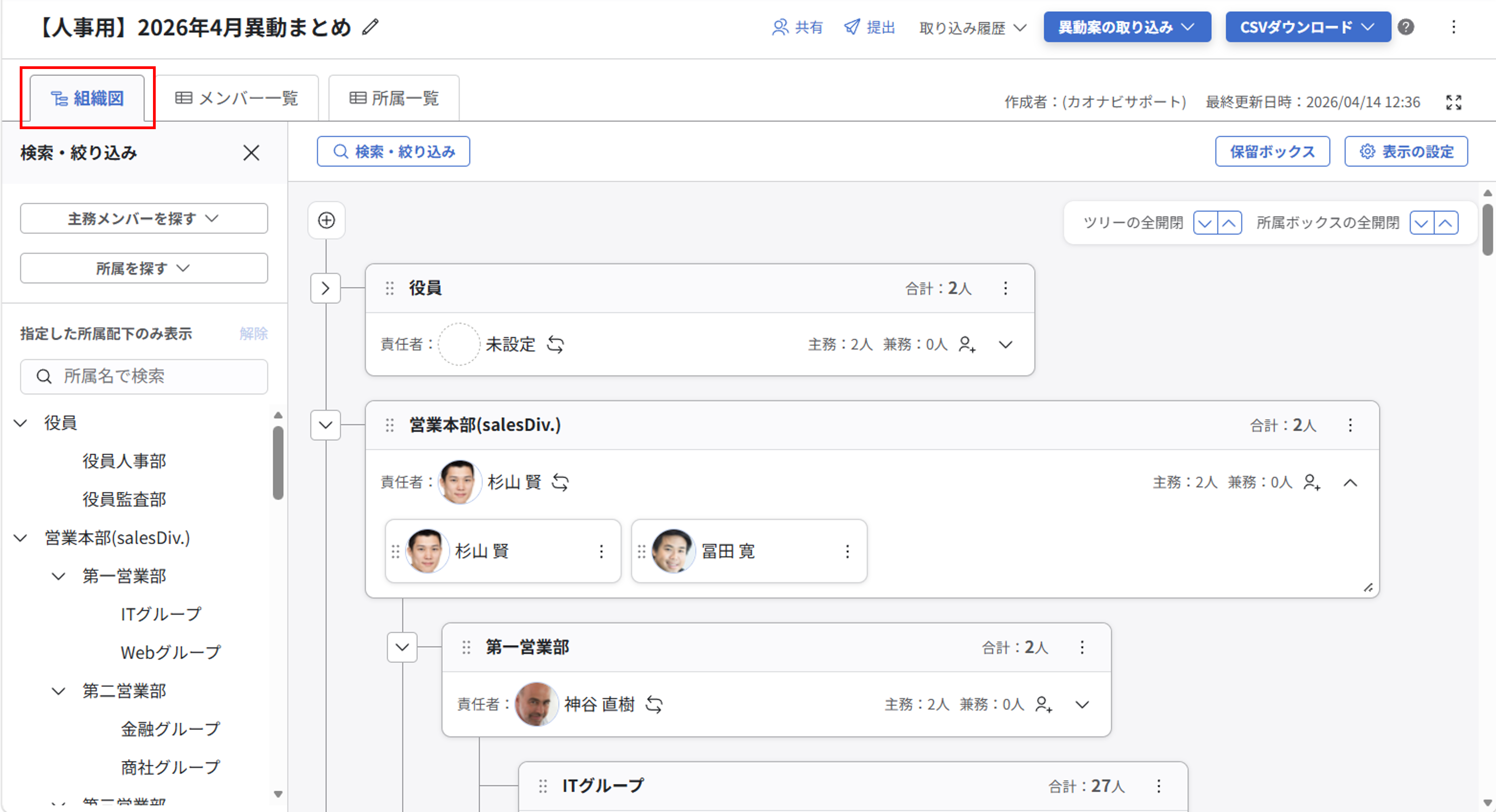1496x812 pixels.
Task: Swap the 責任者 next to 杉山 賢
Action: [560, 482]
